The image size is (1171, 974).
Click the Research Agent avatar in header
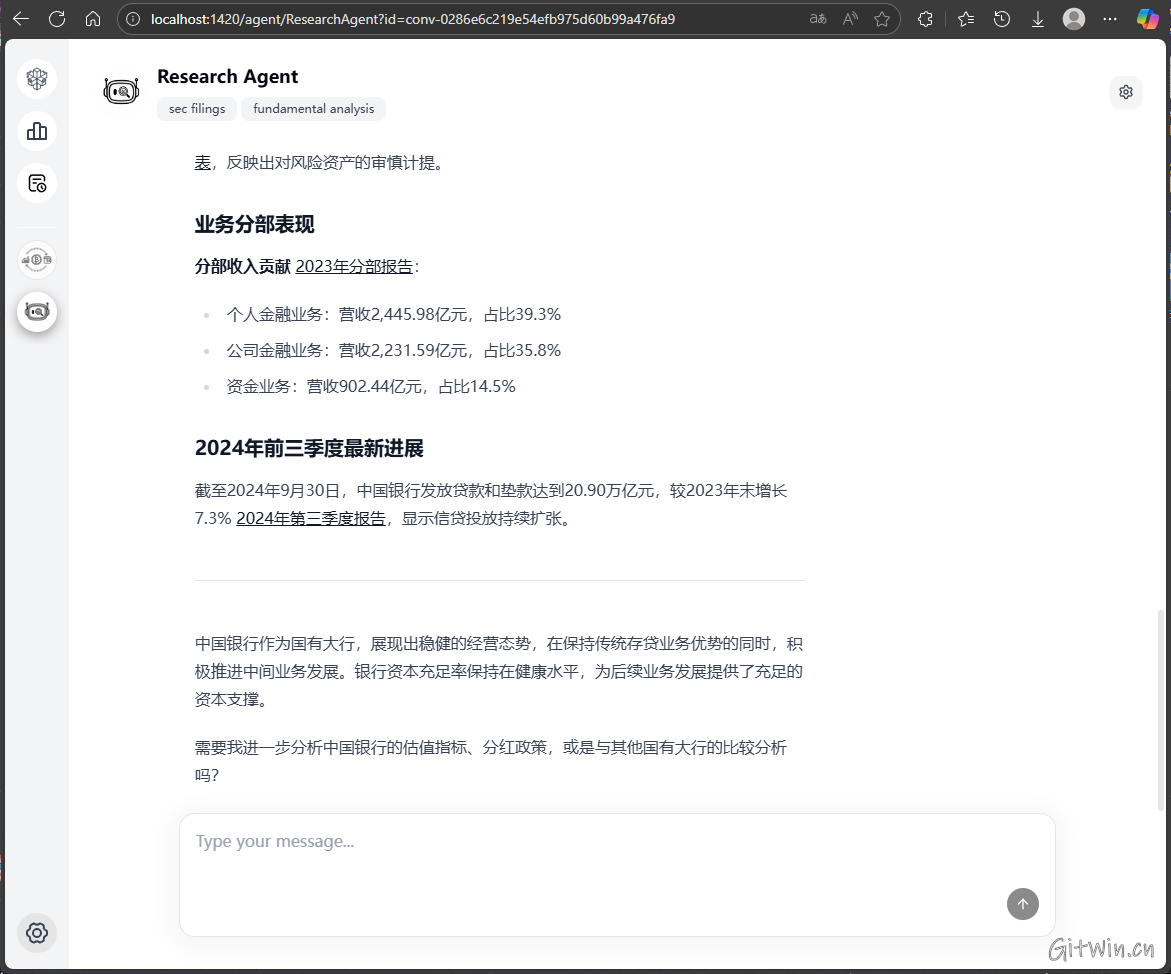pyautogui.click(x=121, y=92)
